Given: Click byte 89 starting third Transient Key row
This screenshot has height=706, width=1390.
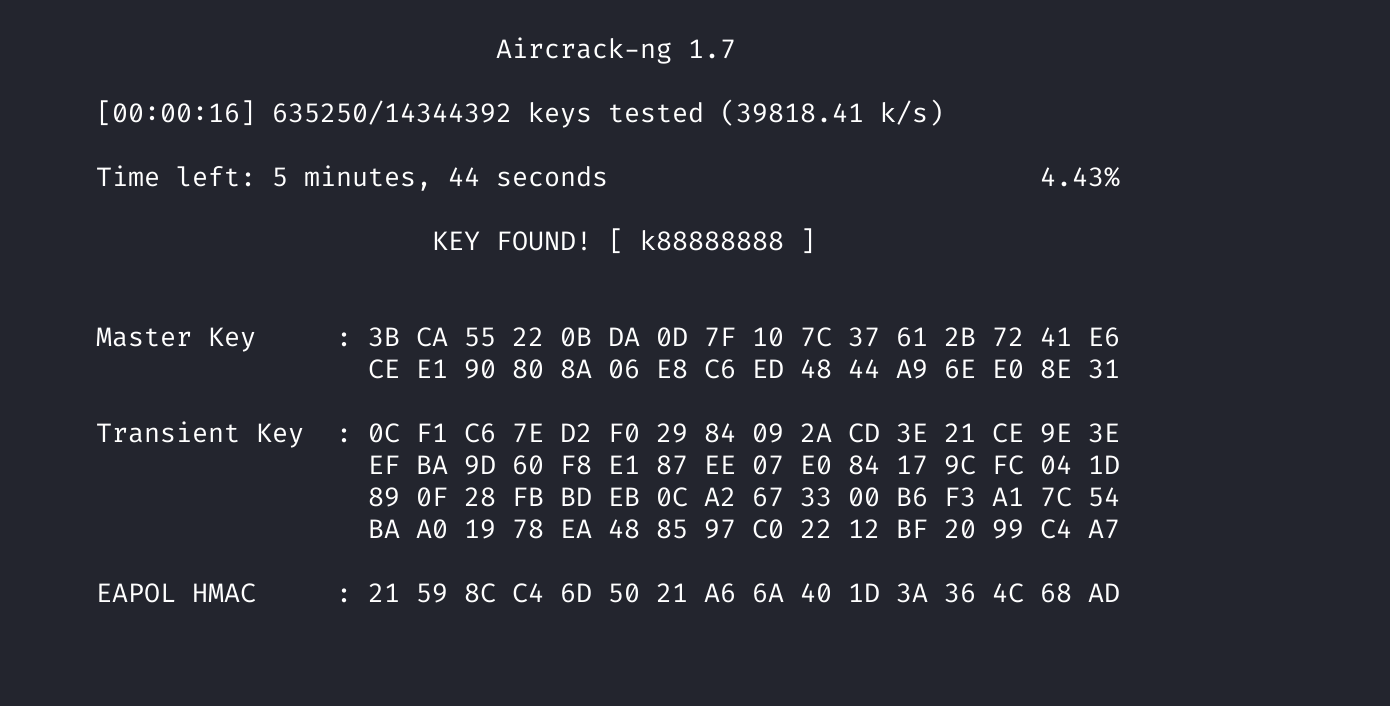Looking at the screenshot, I should pyautogui.click(x=384, y=497).
